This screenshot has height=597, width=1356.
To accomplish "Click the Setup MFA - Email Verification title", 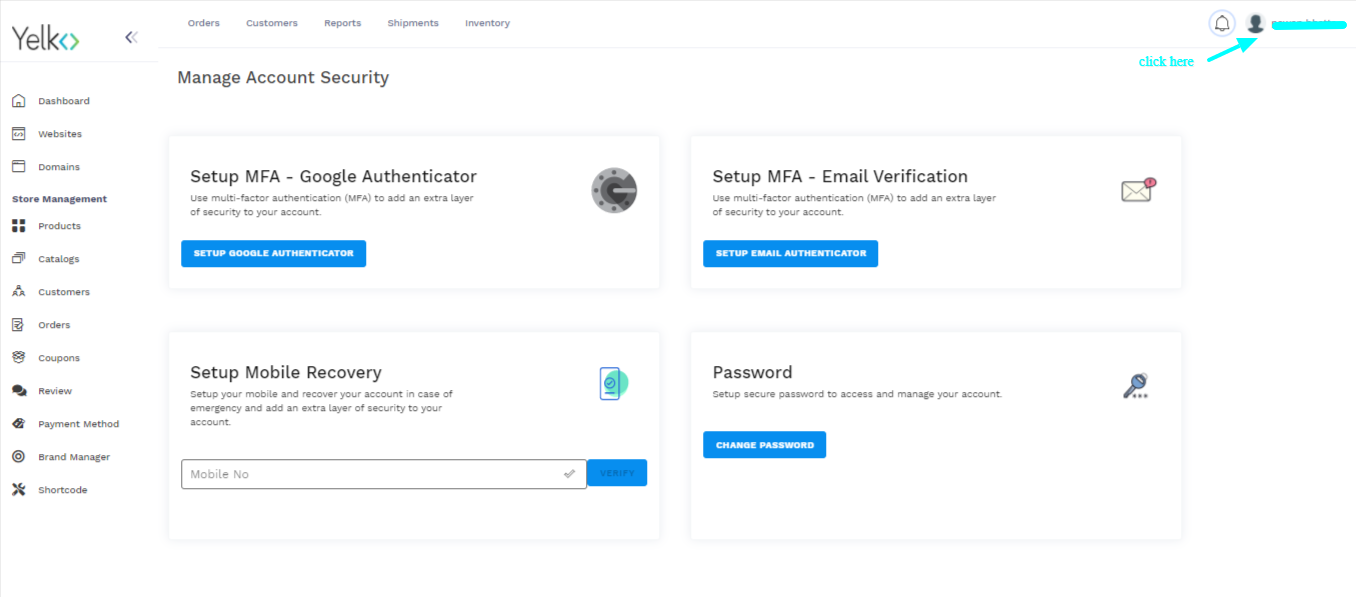I will click(840, 176).
